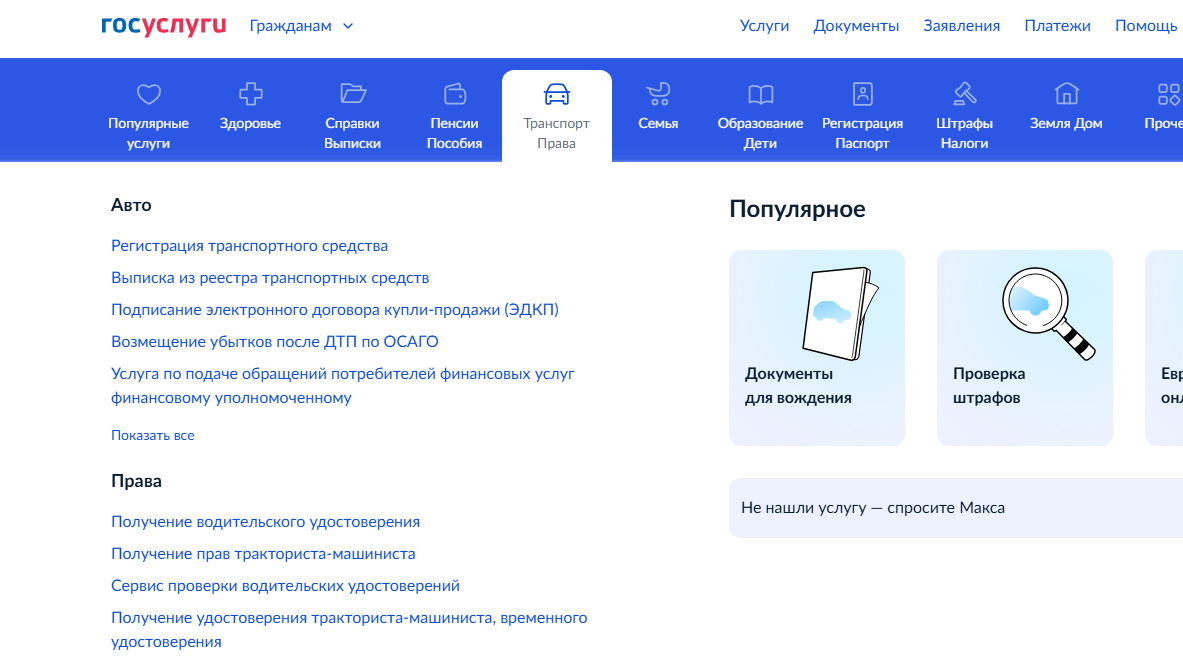
Task: Open Услуга по подаче обращений потребителей link
Action: click(343, 386)
